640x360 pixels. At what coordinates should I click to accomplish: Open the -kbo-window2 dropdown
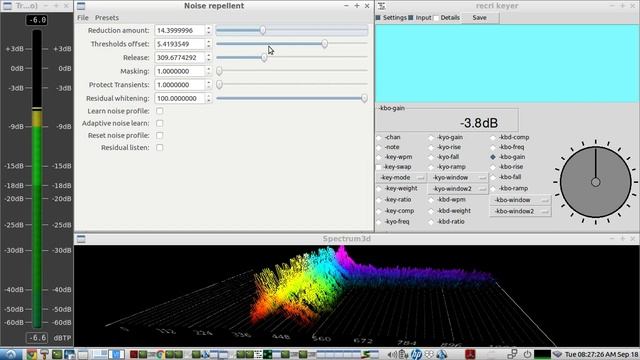[520, 211]
